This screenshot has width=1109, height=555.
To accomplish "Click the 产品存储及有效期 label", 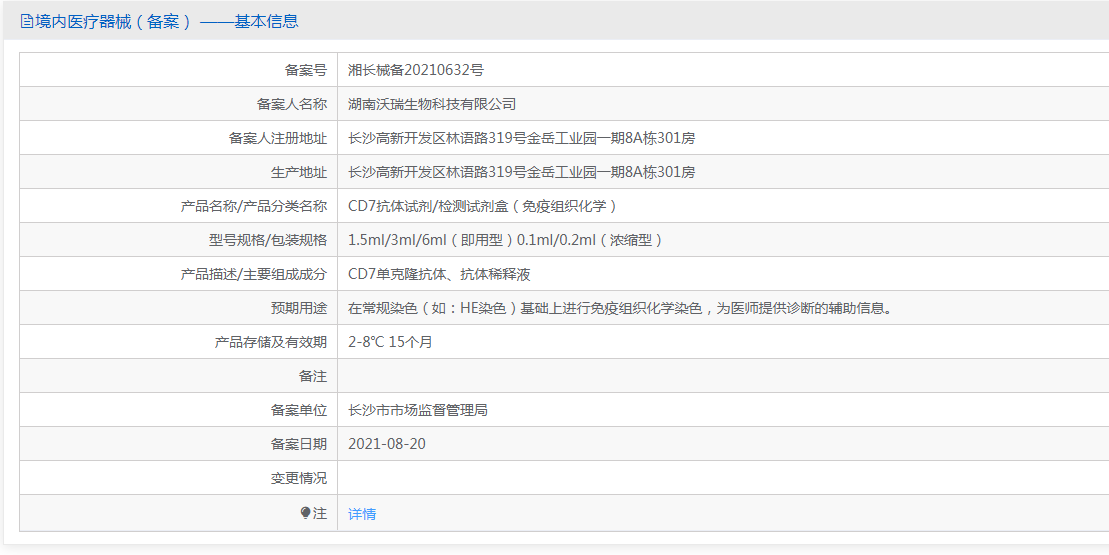I will coord(270,341).
